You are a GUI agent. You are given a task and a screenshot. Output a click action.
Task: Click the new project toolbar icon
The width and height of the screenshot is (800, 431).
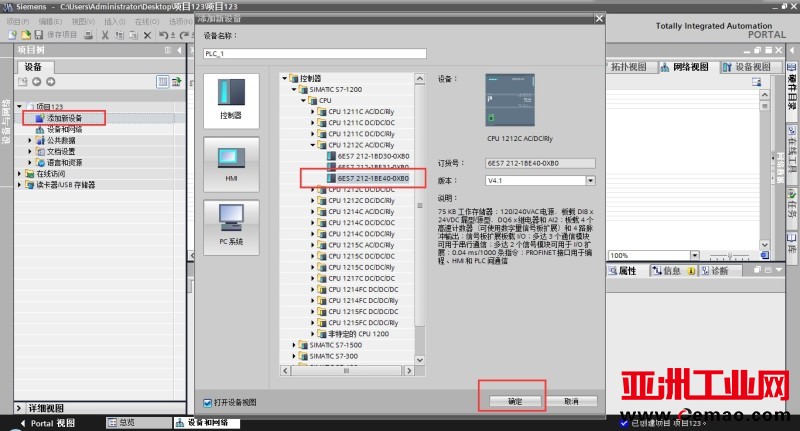pos(12,35)
